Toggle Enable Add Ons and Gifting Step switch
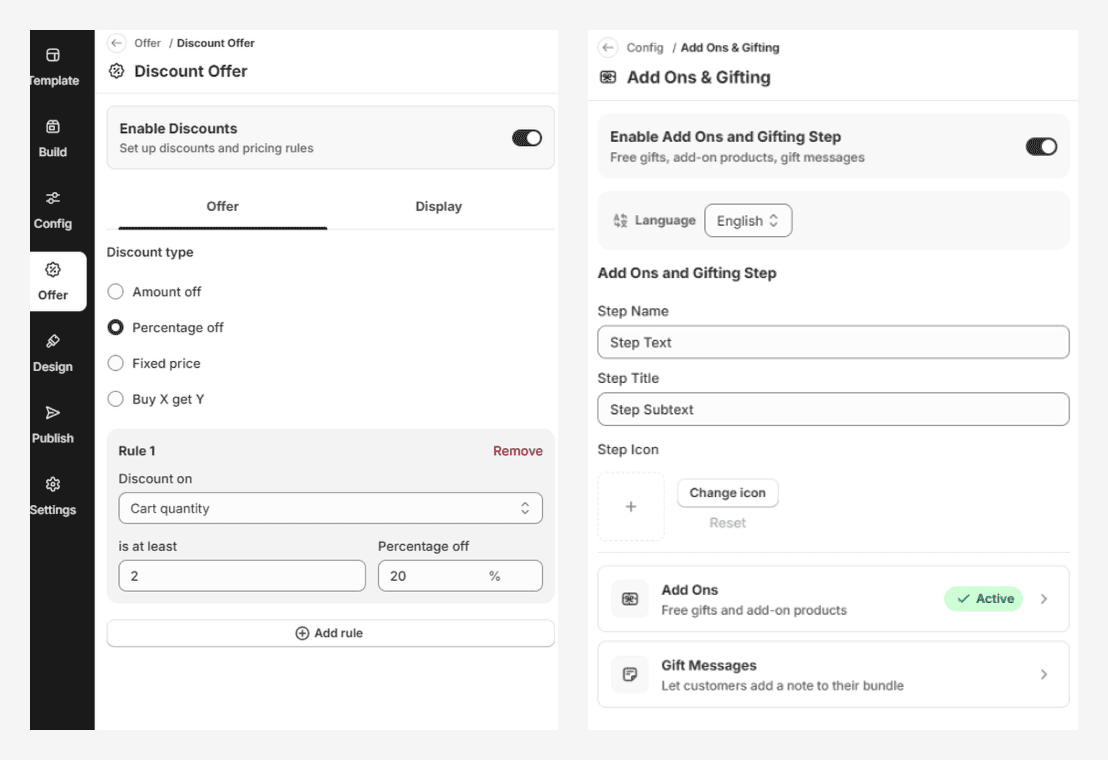This screenshot has width=1108, height=760. click(1042, 146)
